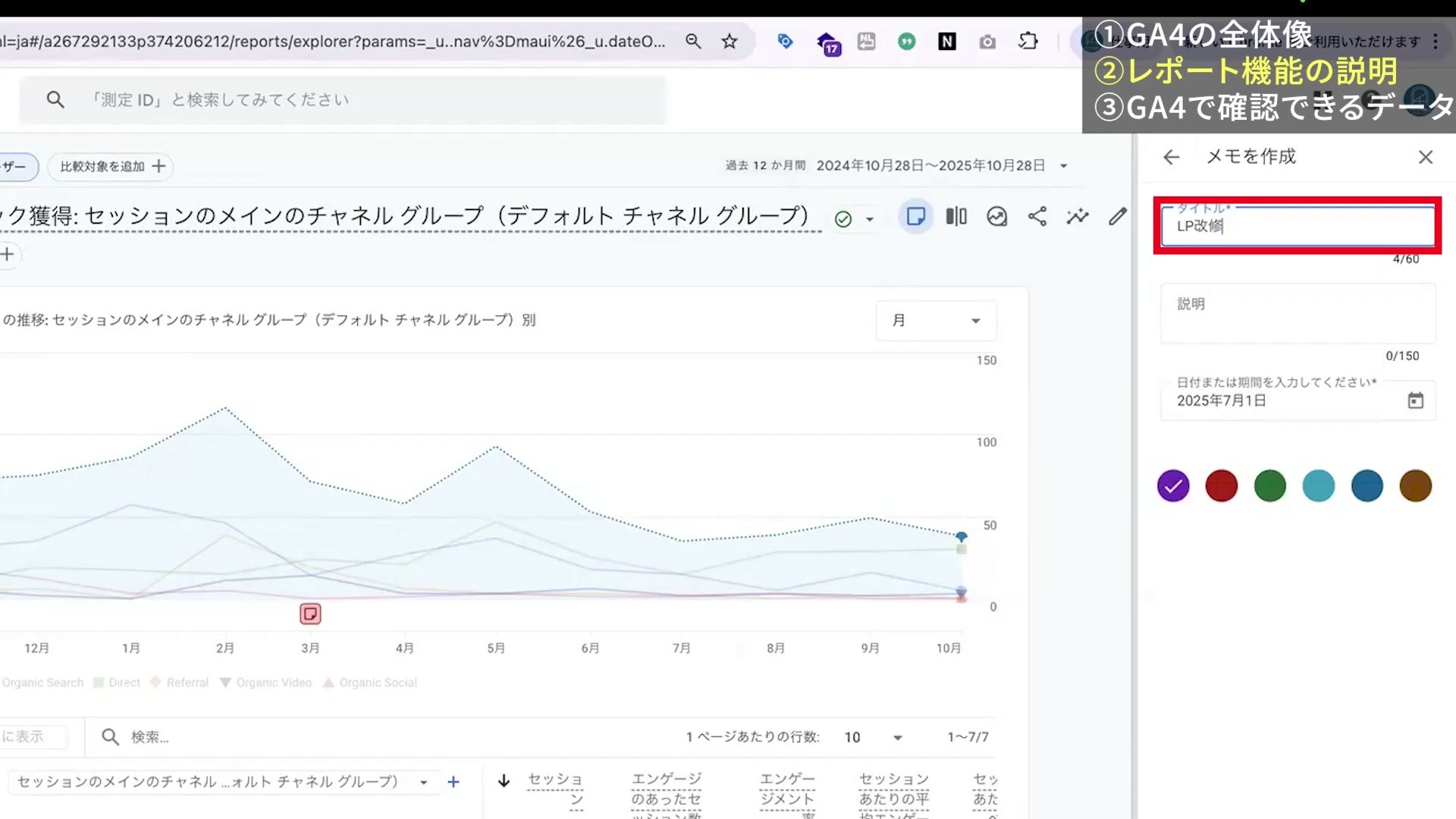Click the エンゲージのあったセッション数 column header
The image size is (1456, 819).
[x=667, y=795]
